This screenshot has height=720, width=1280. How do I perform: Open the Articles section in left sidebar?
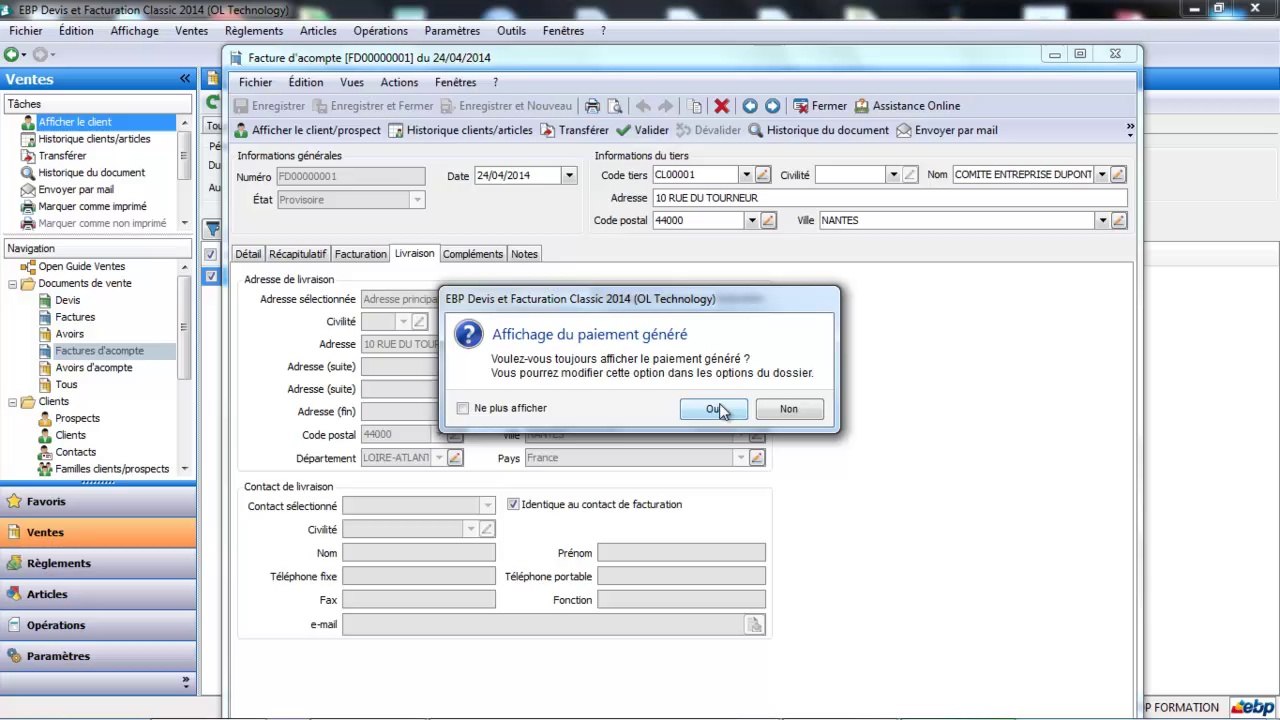click(x=47, y=594)
